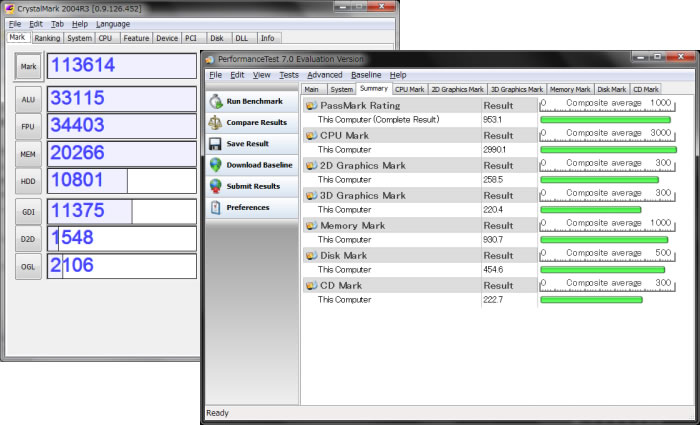Click the Save Result floppy disk icon
The height and width of the screenshot is (425, 700).
pyautogui.click(x=215, y=144)
